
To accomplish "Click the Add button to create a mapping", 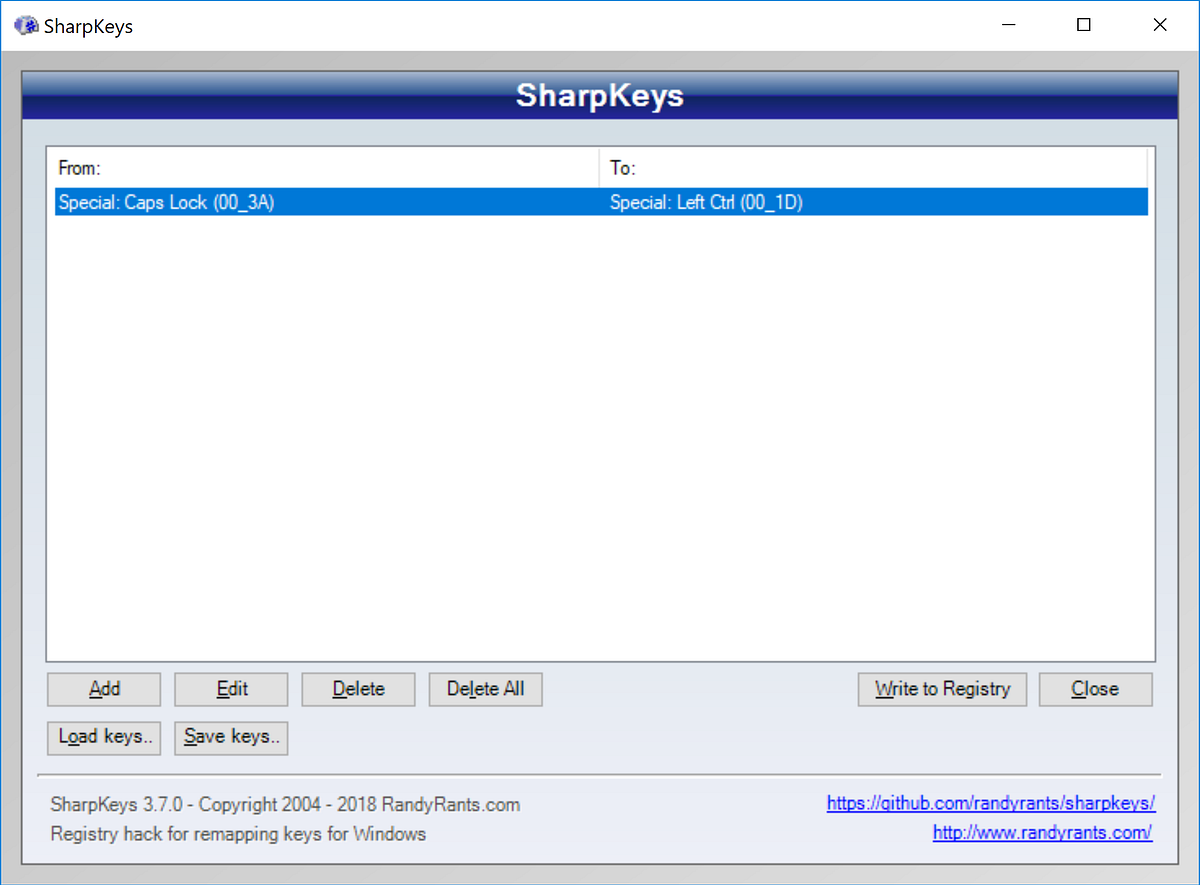I will coord(103,689).
